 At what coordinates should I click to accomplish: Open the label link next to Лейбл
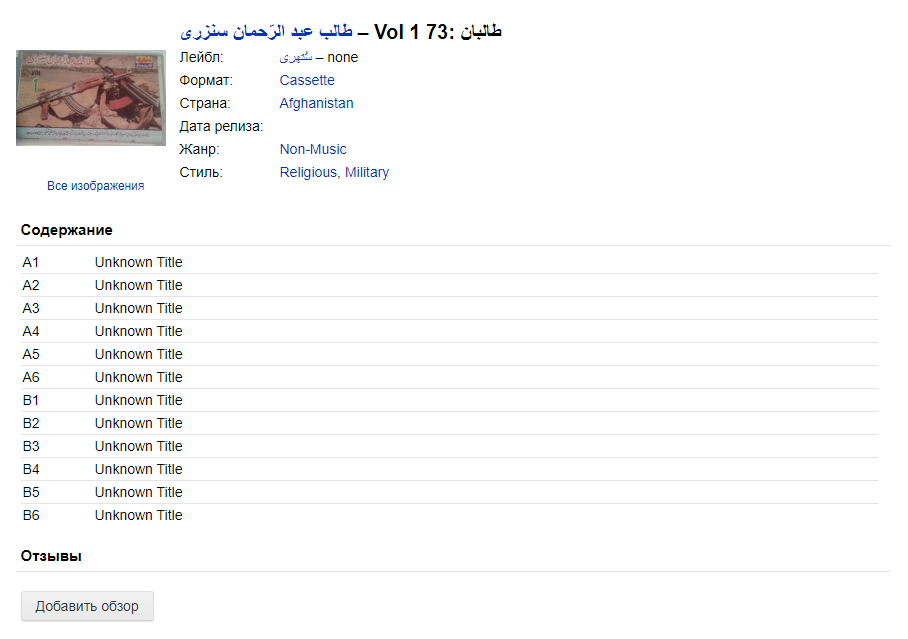pyautogui.click(x=296, y=57)
